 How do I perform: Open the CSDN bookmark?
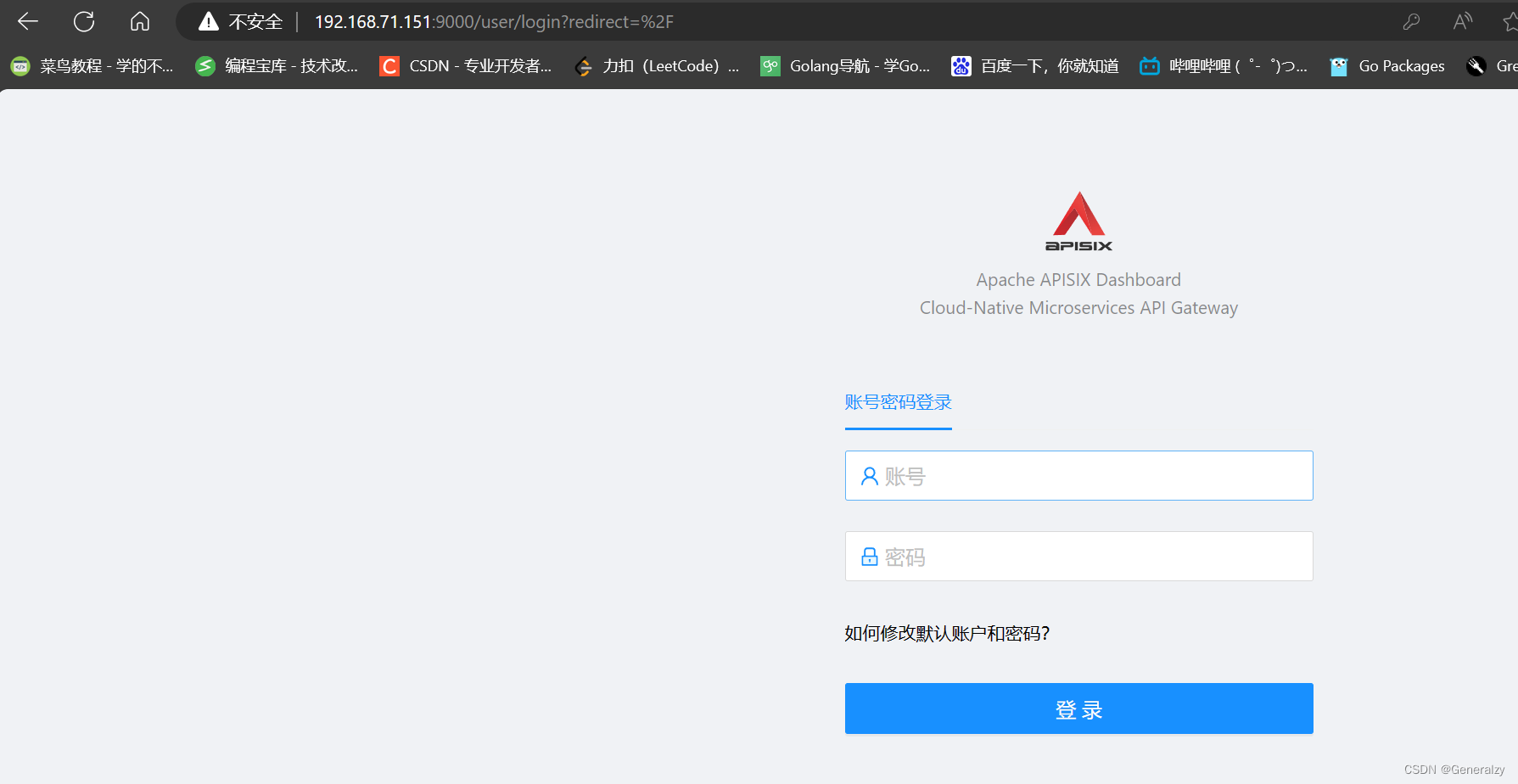466,66
